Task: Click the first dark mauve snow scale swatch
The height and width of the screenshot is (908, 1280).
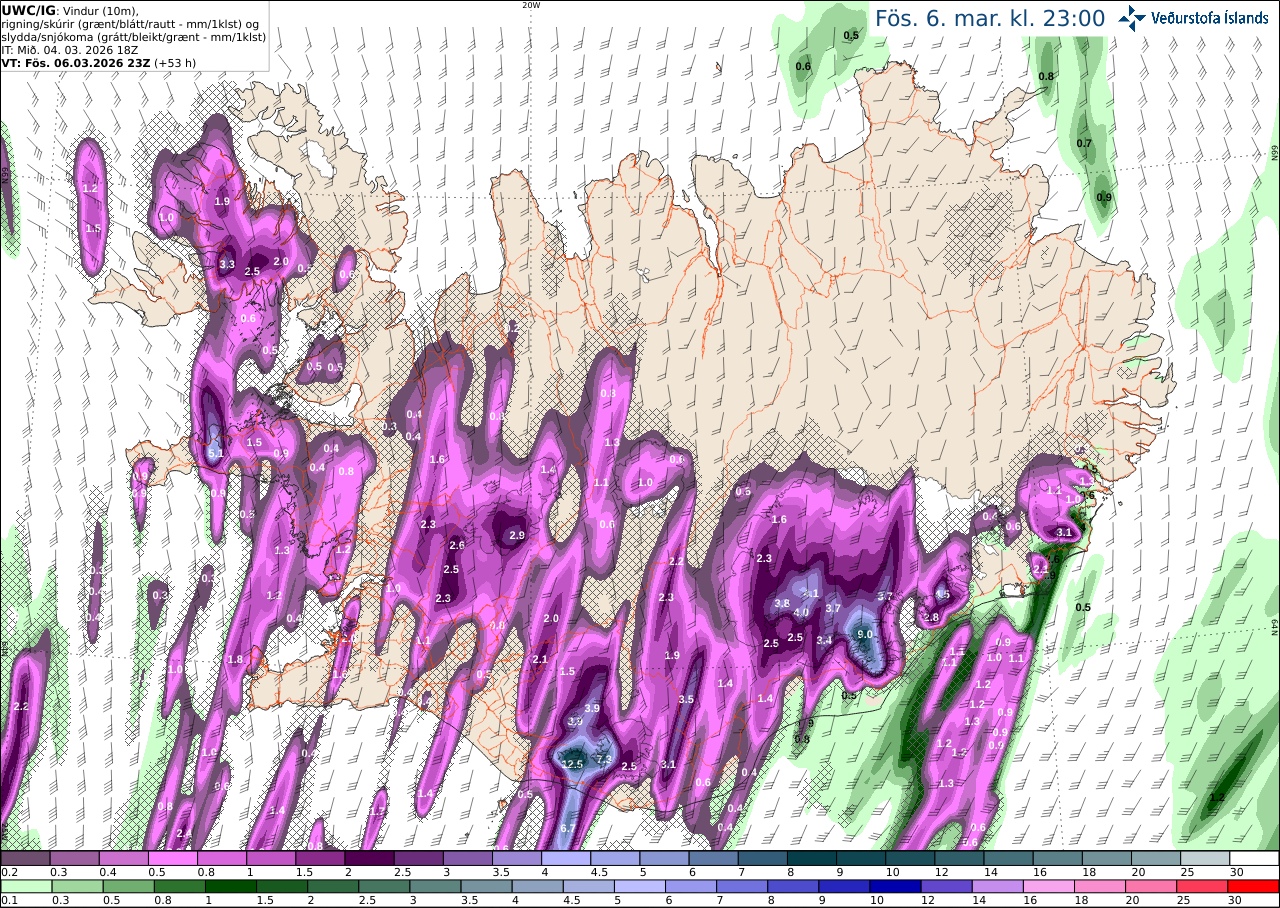Action: tap(25, 858)
